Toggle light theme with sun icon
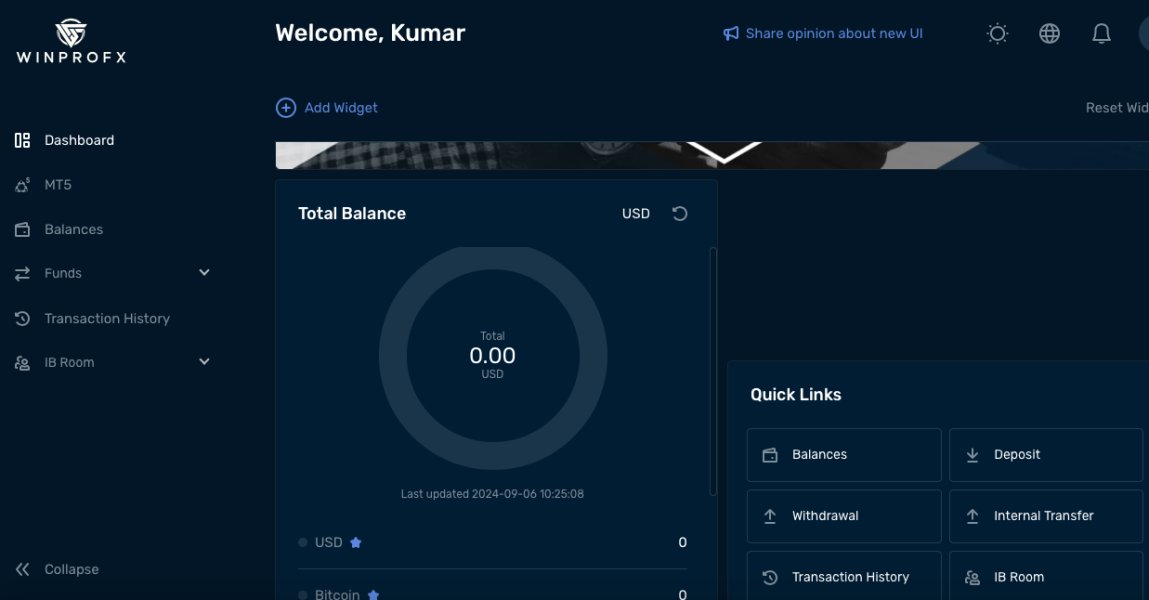1149x600 pixels. 997,34
